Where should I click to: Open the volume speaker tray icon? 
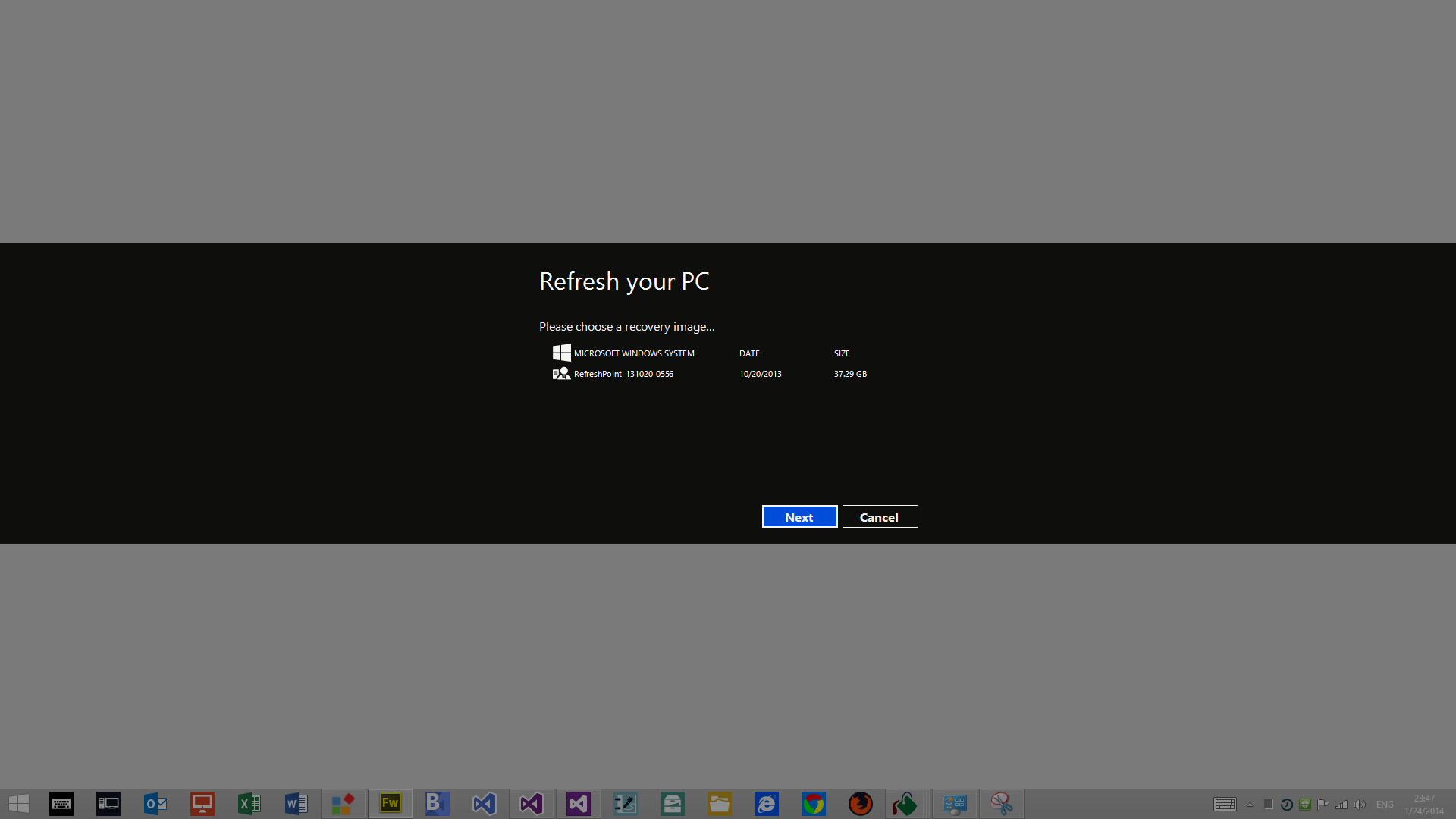coord(1360,805)
